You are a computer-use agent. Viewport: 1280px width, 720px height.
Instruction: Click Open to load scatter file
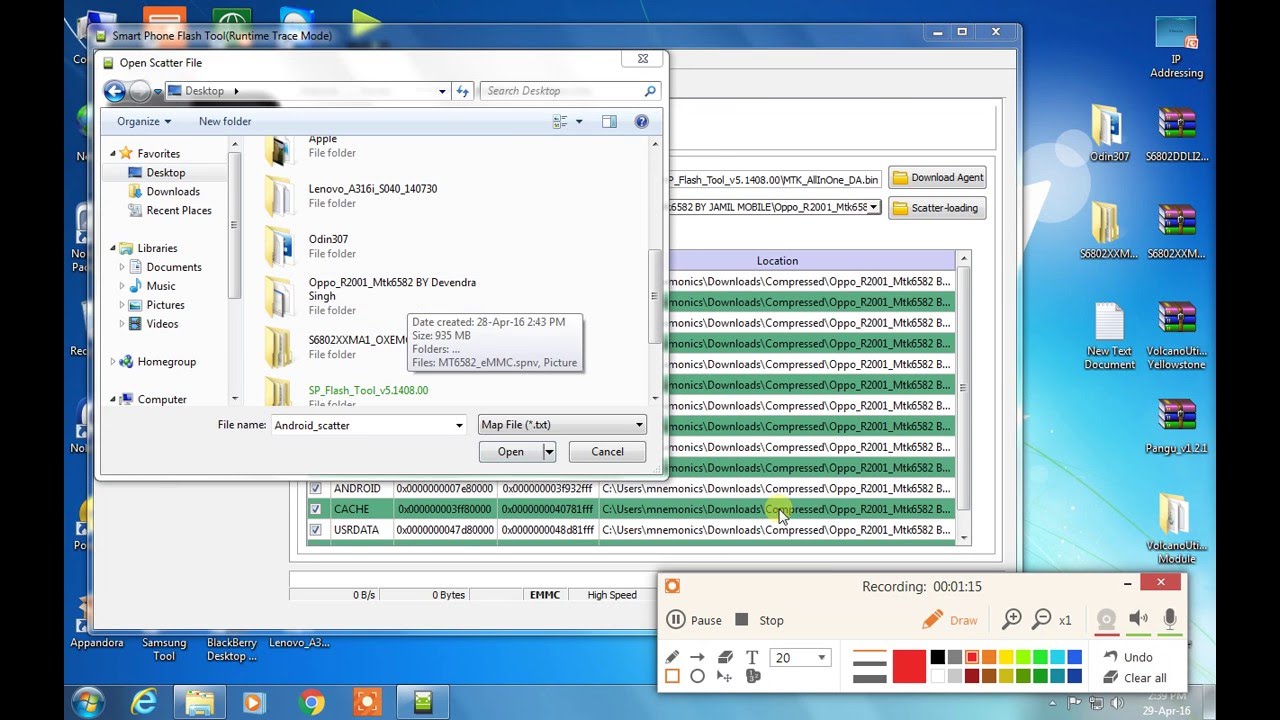(x=511, y=452)
